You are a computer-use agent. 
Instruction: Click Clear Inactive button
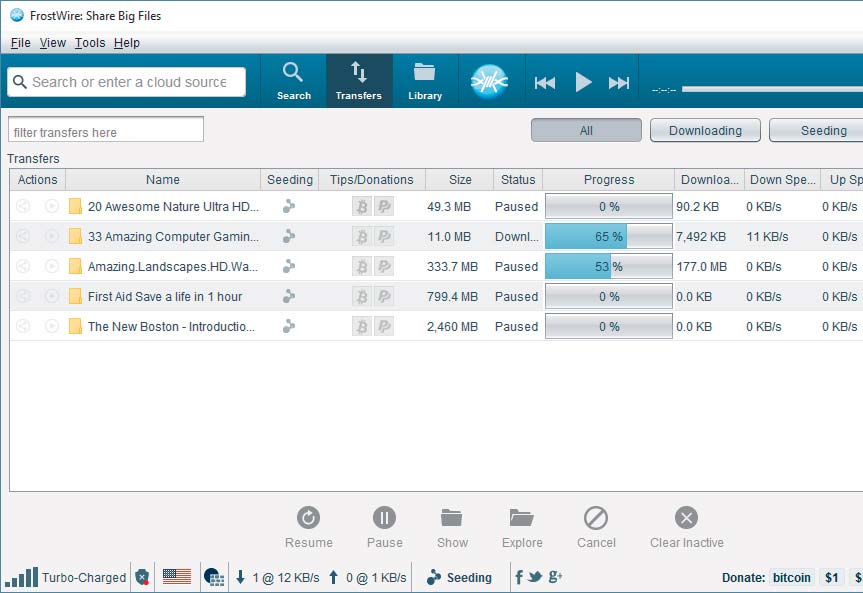686,527
